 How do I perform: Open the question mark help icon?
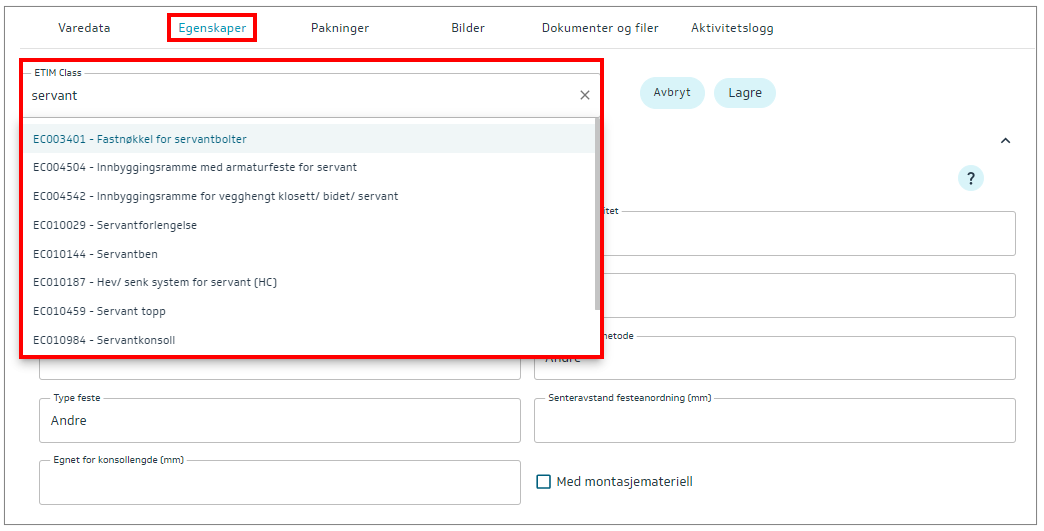pyautogui.click(x=970, y=178)
